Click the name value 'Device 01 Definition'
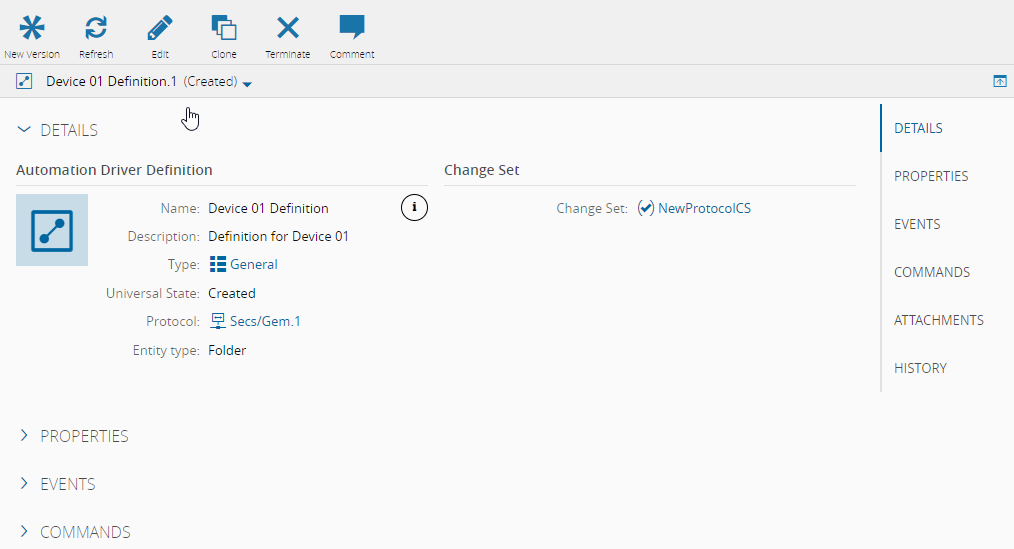Viewport: 1014px width, 549px height. (268, 208)
